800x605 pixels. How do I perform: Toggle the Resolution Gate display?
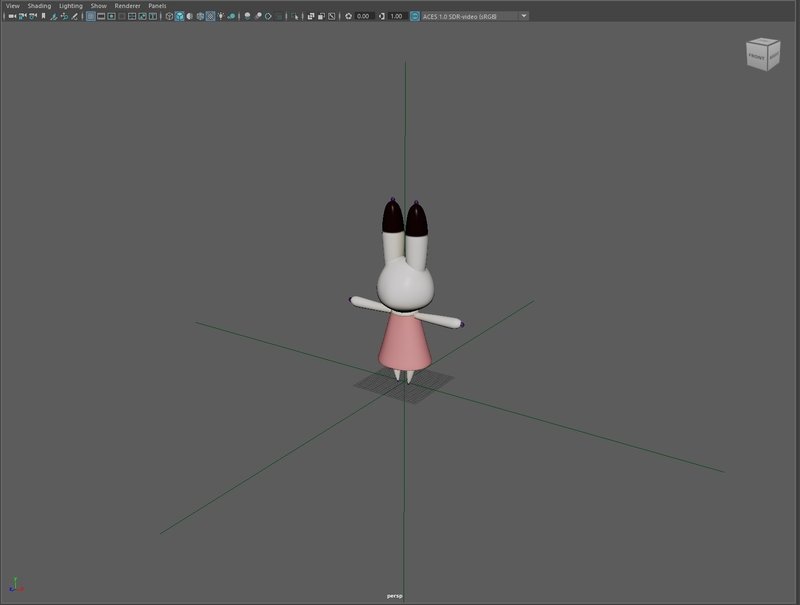pos(111,16)
